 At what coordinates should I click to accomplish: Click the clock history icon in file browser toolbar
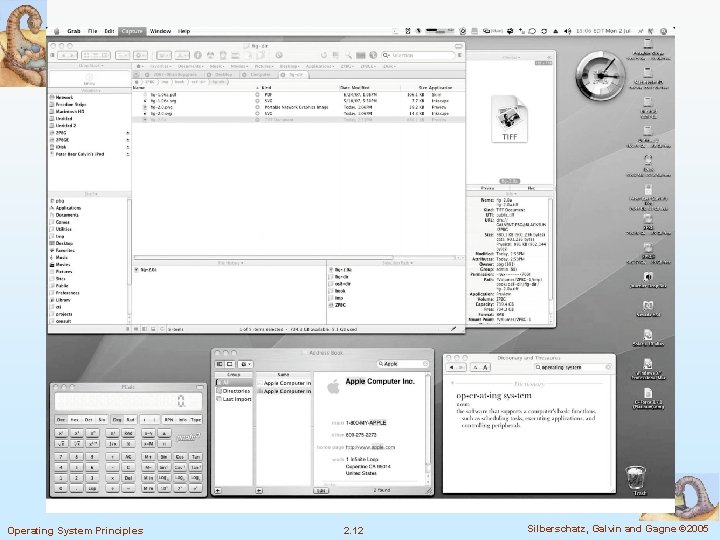[279, 55]
